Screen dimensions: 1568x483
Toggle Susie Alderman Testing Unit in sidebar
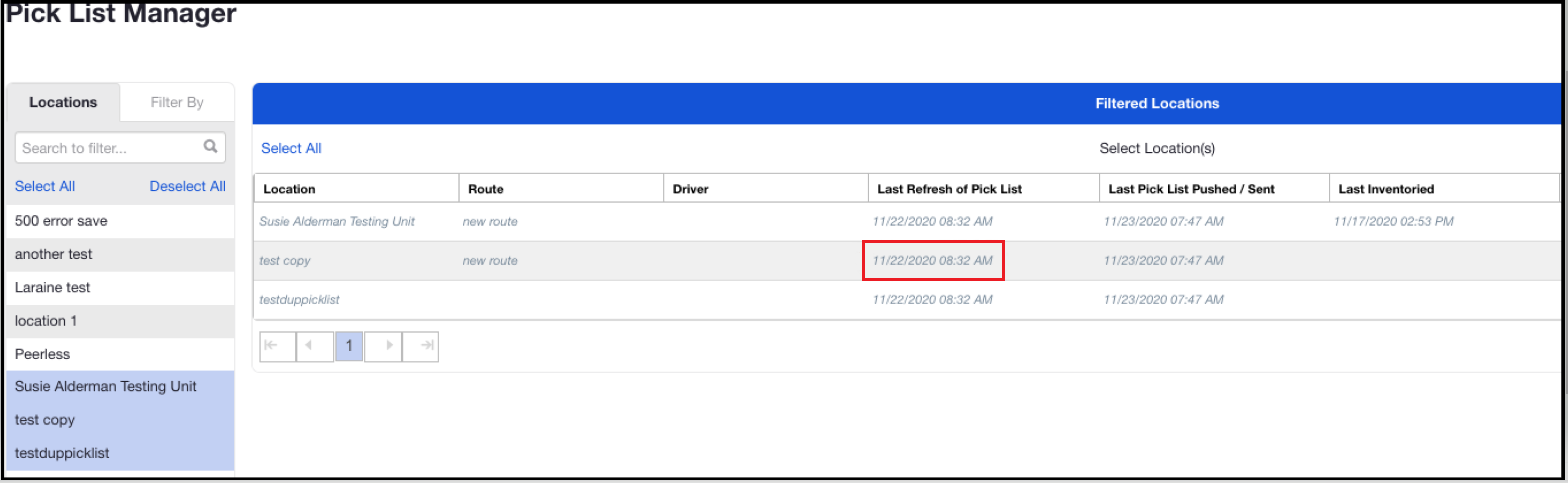106,386
